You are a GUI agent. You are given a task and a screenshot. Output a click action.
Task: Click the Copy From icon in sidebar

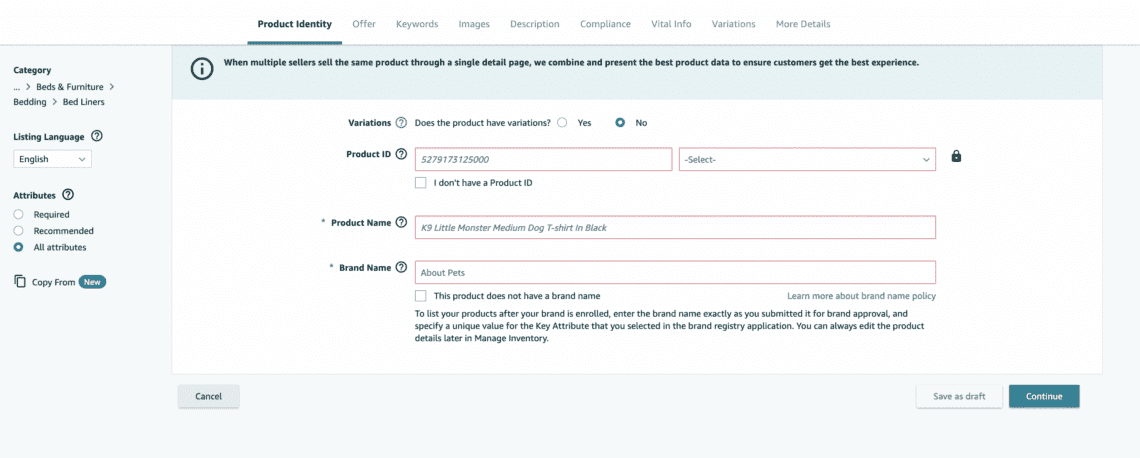pos(20,282)
